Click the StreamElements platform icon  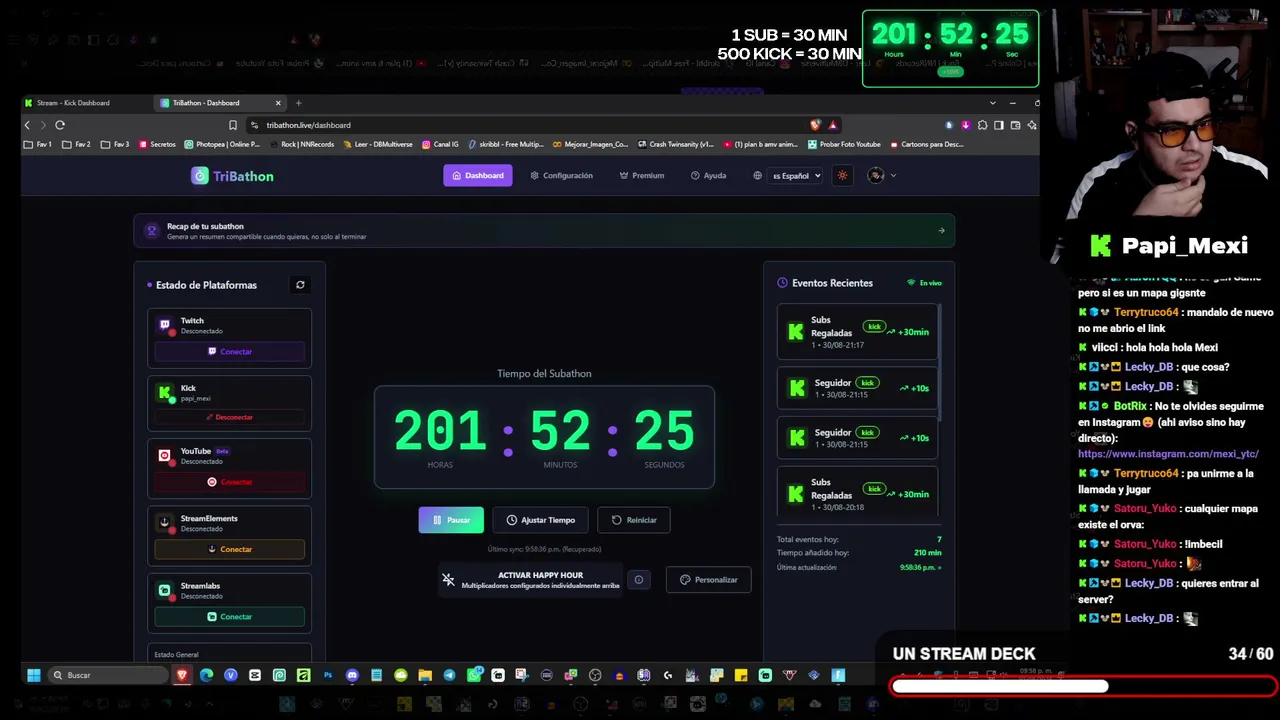pyautogui.click(x=165, y=522)
